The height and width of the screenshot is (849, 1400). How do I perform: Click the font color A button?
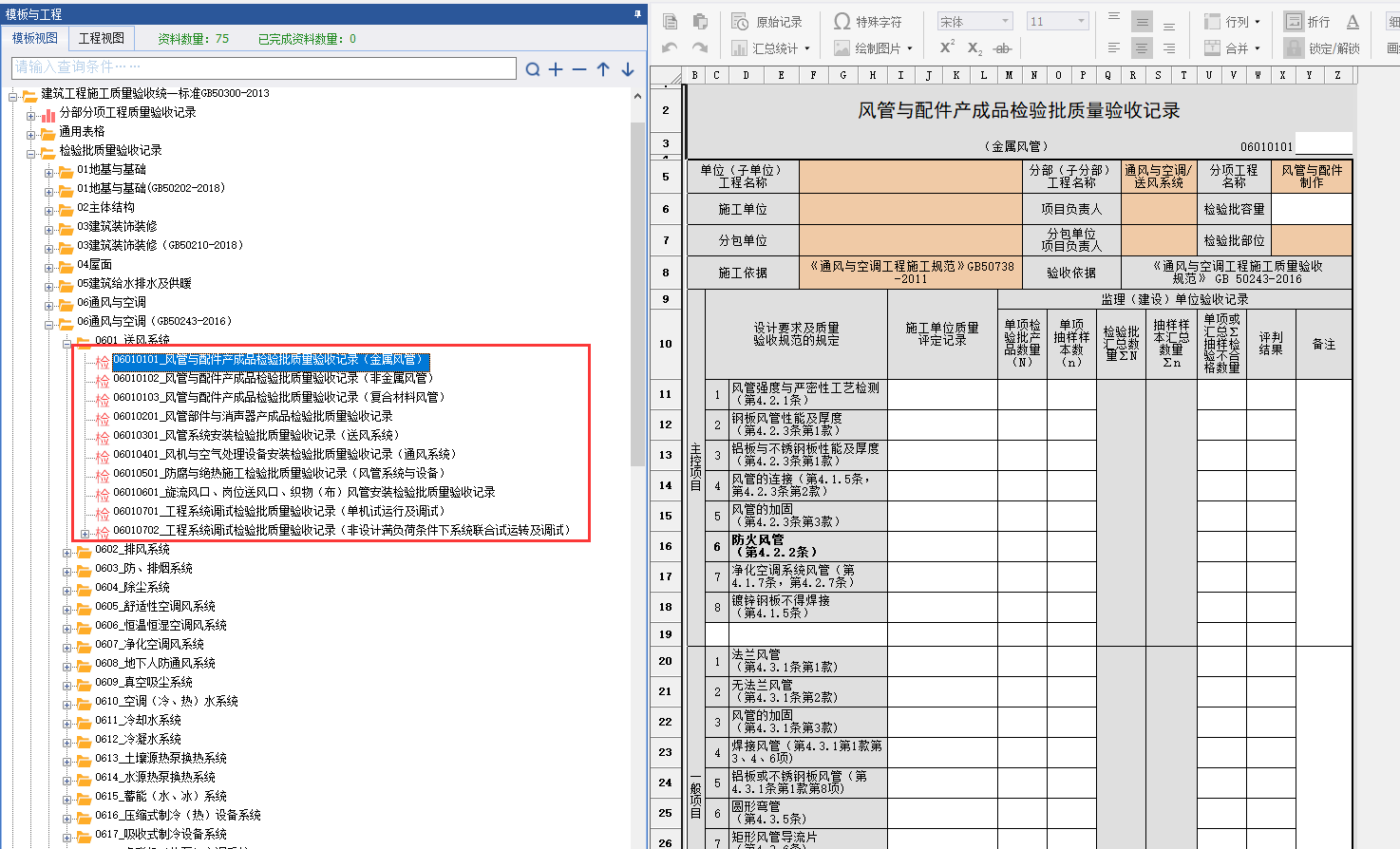click(x=1353, y=22)
